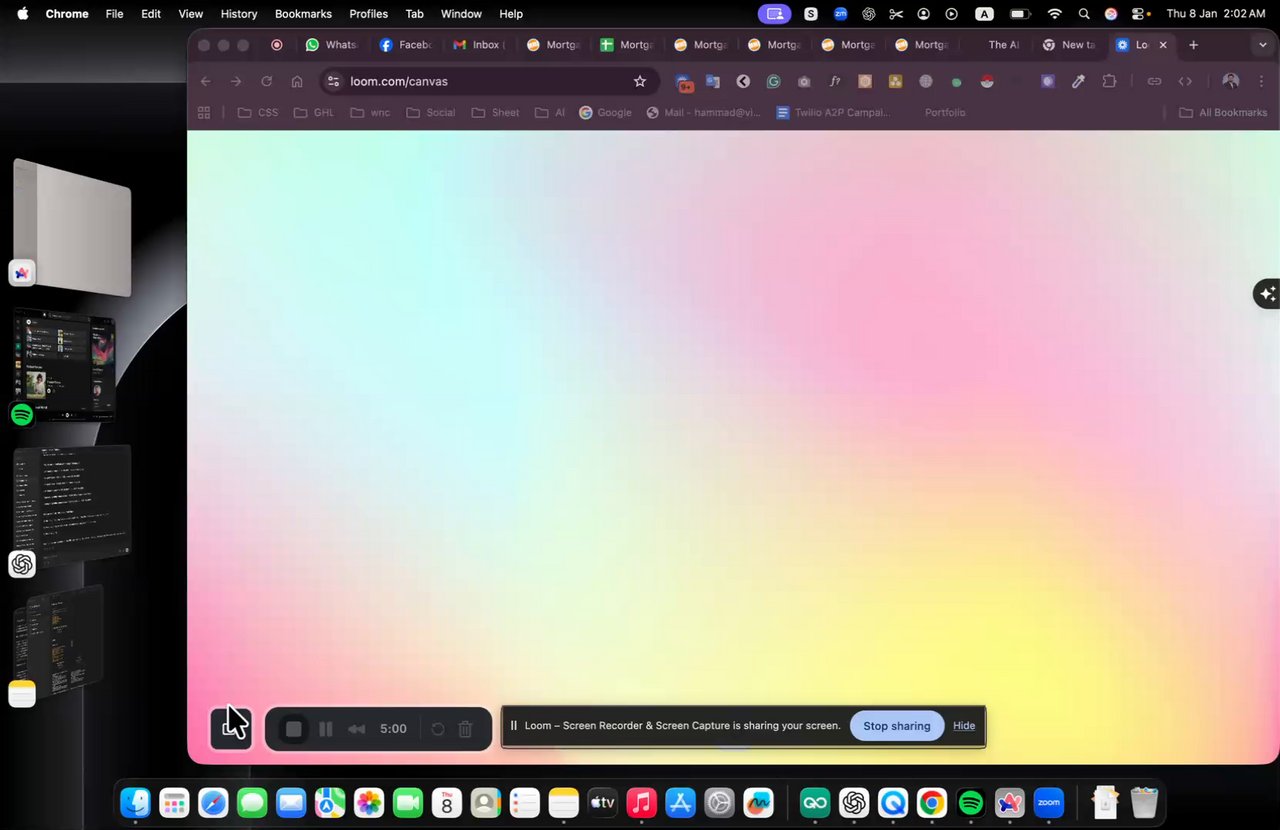Image resolution: width=1280 pixels, height=830 pixels.
Task: Click the link chain extension icon
Action: click(x=1154, y=82)
